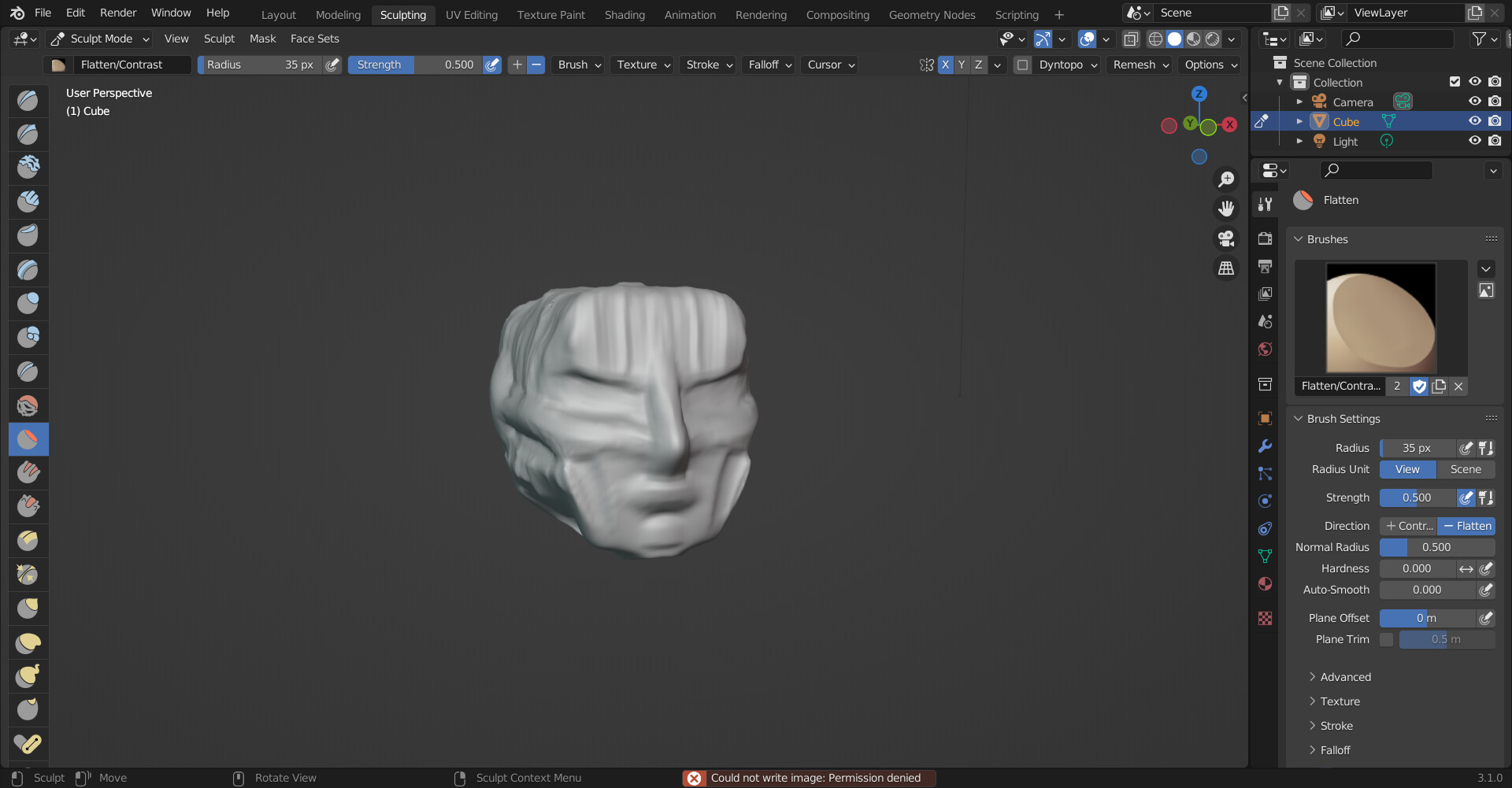Toggle the Light's render visibility camera icon
Viewport: 1512px width, 788px height.
[1495, 141]
